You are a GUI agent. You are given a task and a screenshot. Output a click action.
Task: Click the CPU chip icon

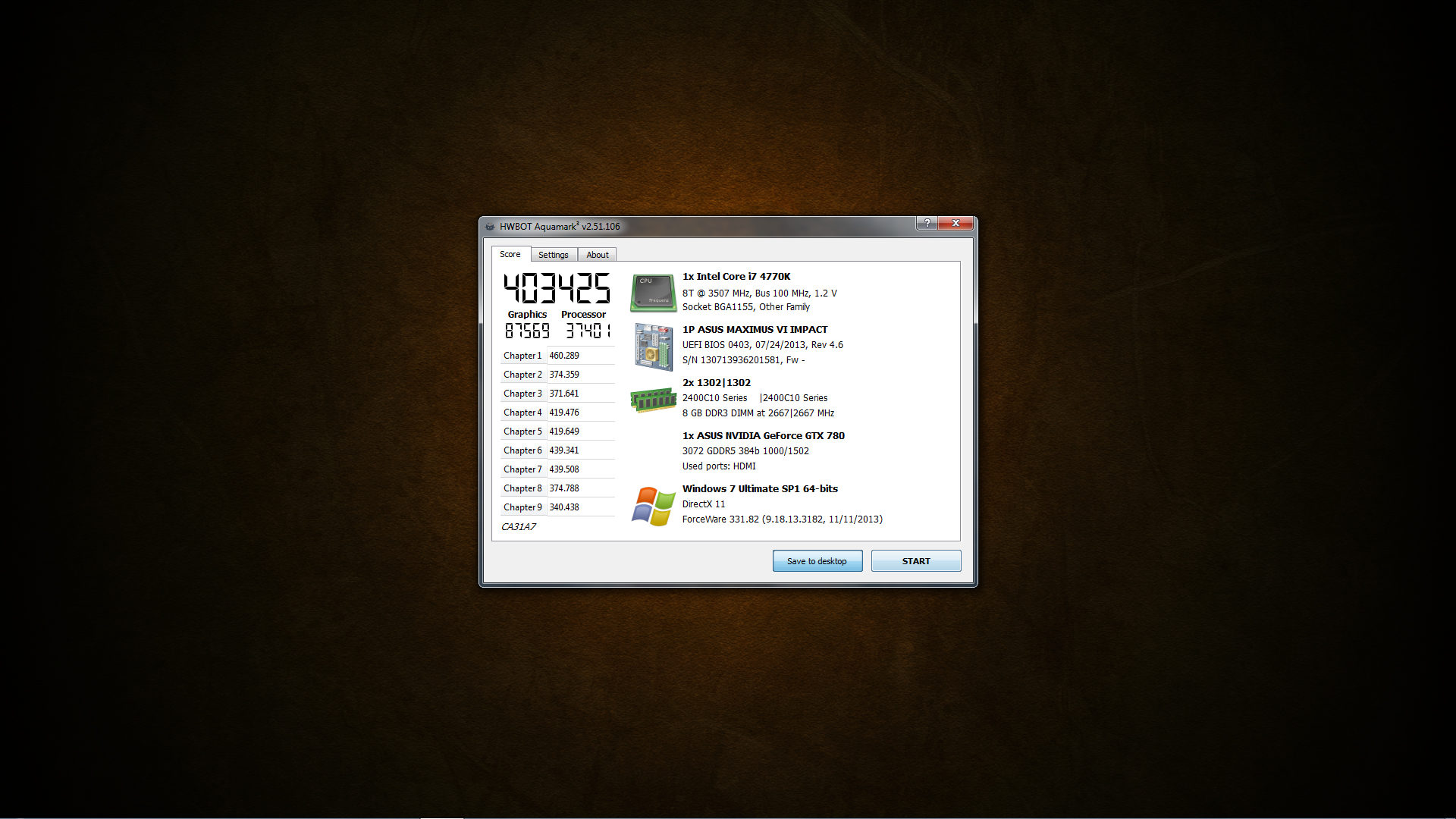click(653, 293)
